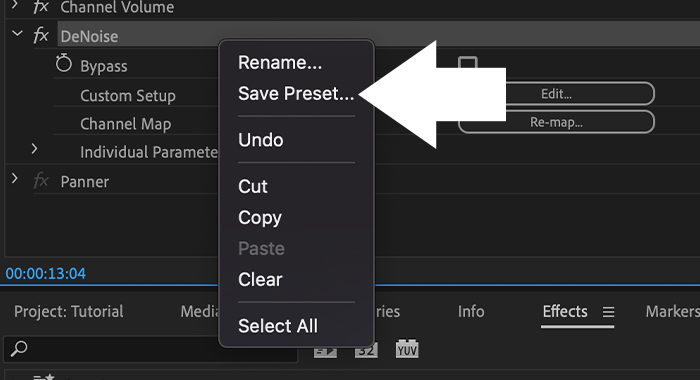
Task: Click the magnifier icon in effects search
Action: click(19, 348)
